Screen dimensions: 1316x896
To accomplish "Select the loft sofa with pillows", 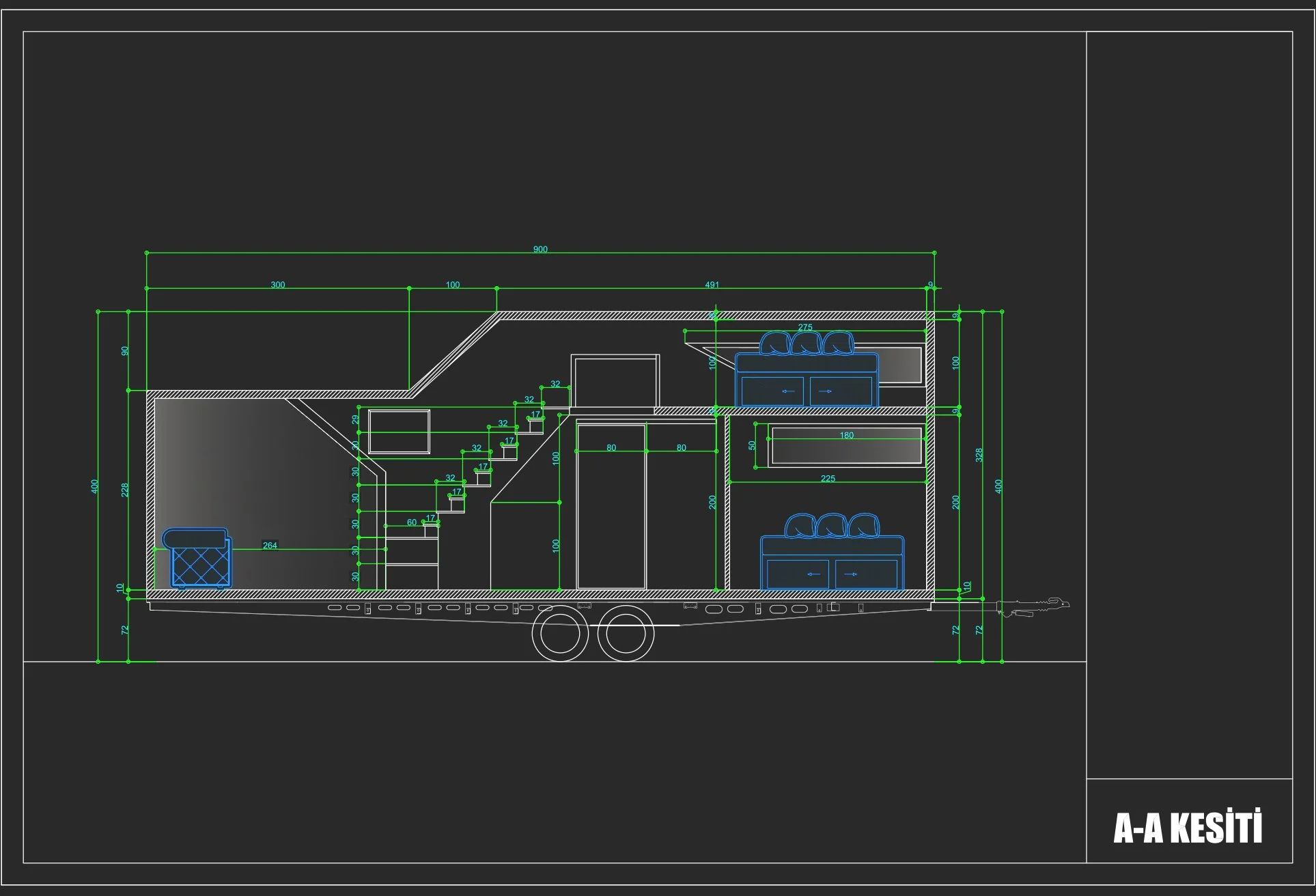I will click(x=807, y=369).
